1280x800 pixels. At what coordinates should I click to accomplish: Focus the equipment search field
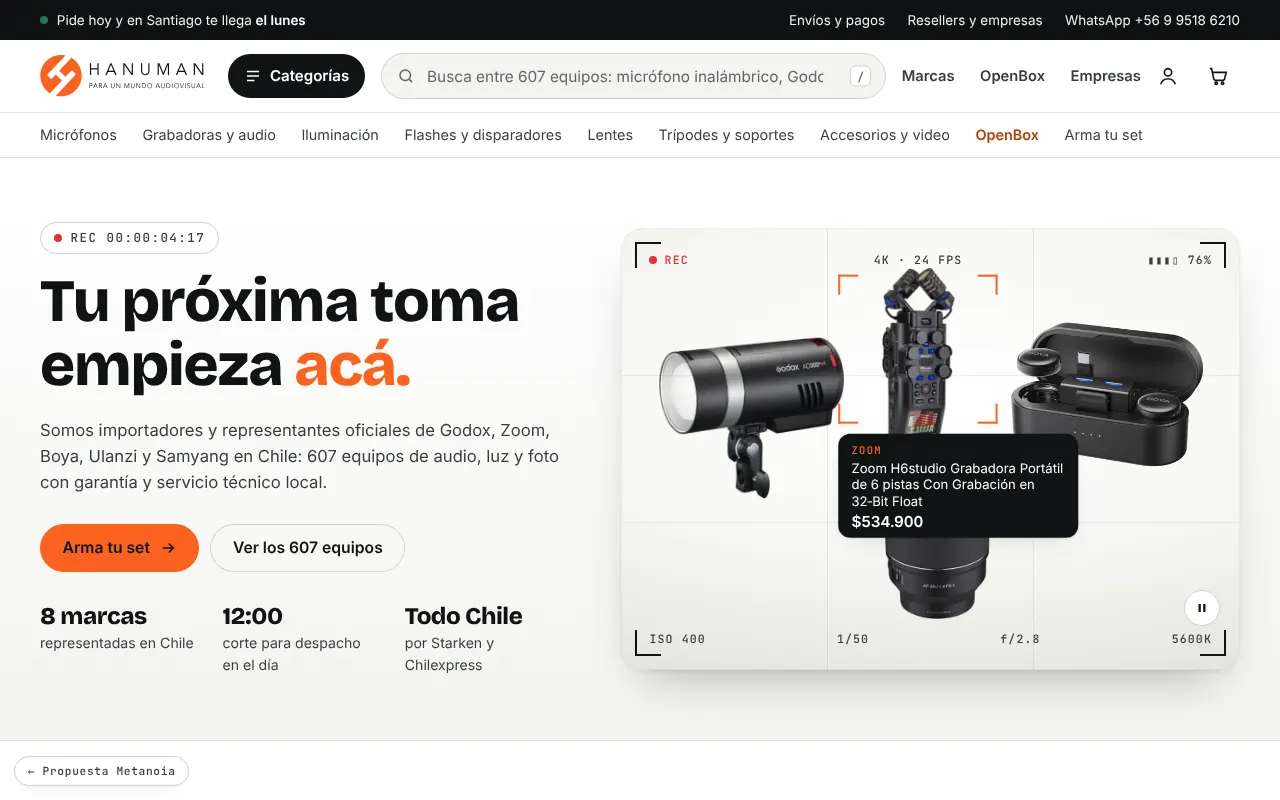pyautogui.click(x=633, y=76)
